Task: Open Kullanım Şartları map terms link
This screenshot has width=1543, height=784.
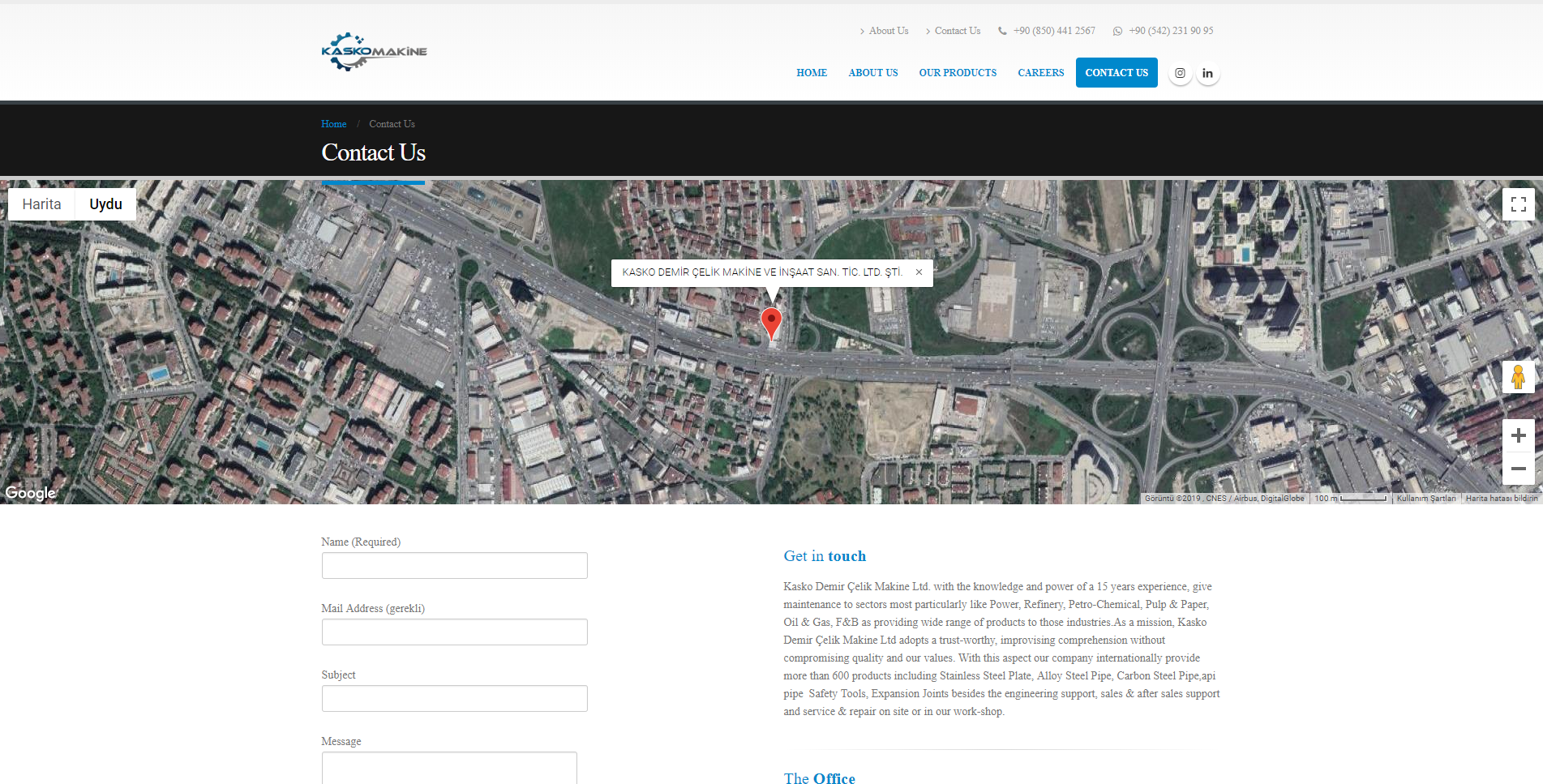Action: (x=1426, y=499)
